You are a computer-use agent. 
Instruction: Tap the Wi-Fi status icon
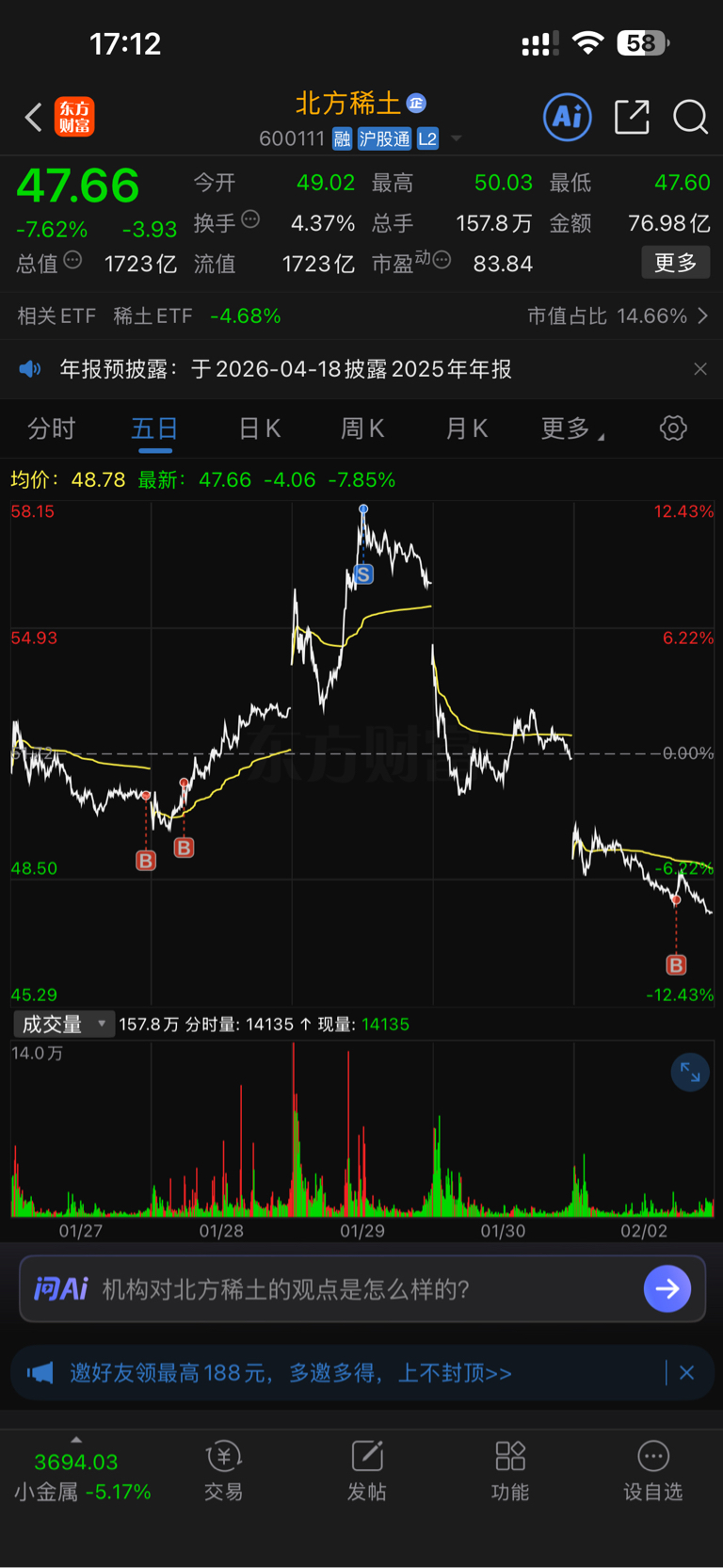click(588, 42)
